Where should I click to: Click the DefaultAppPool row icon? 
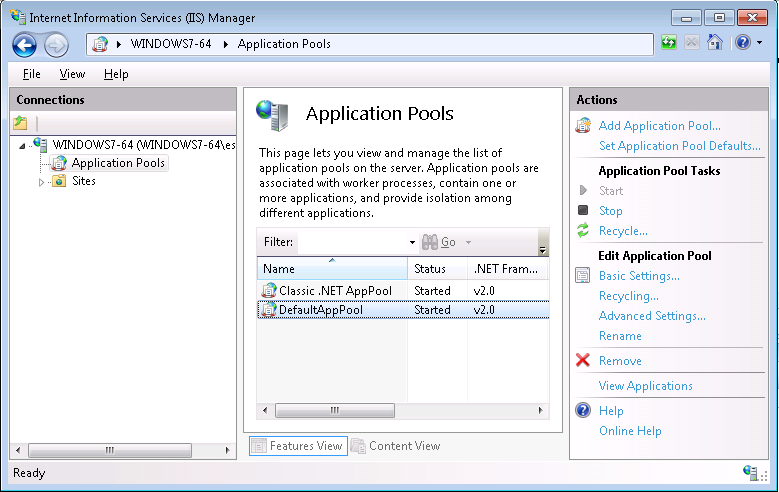click(x=269, y=310)
